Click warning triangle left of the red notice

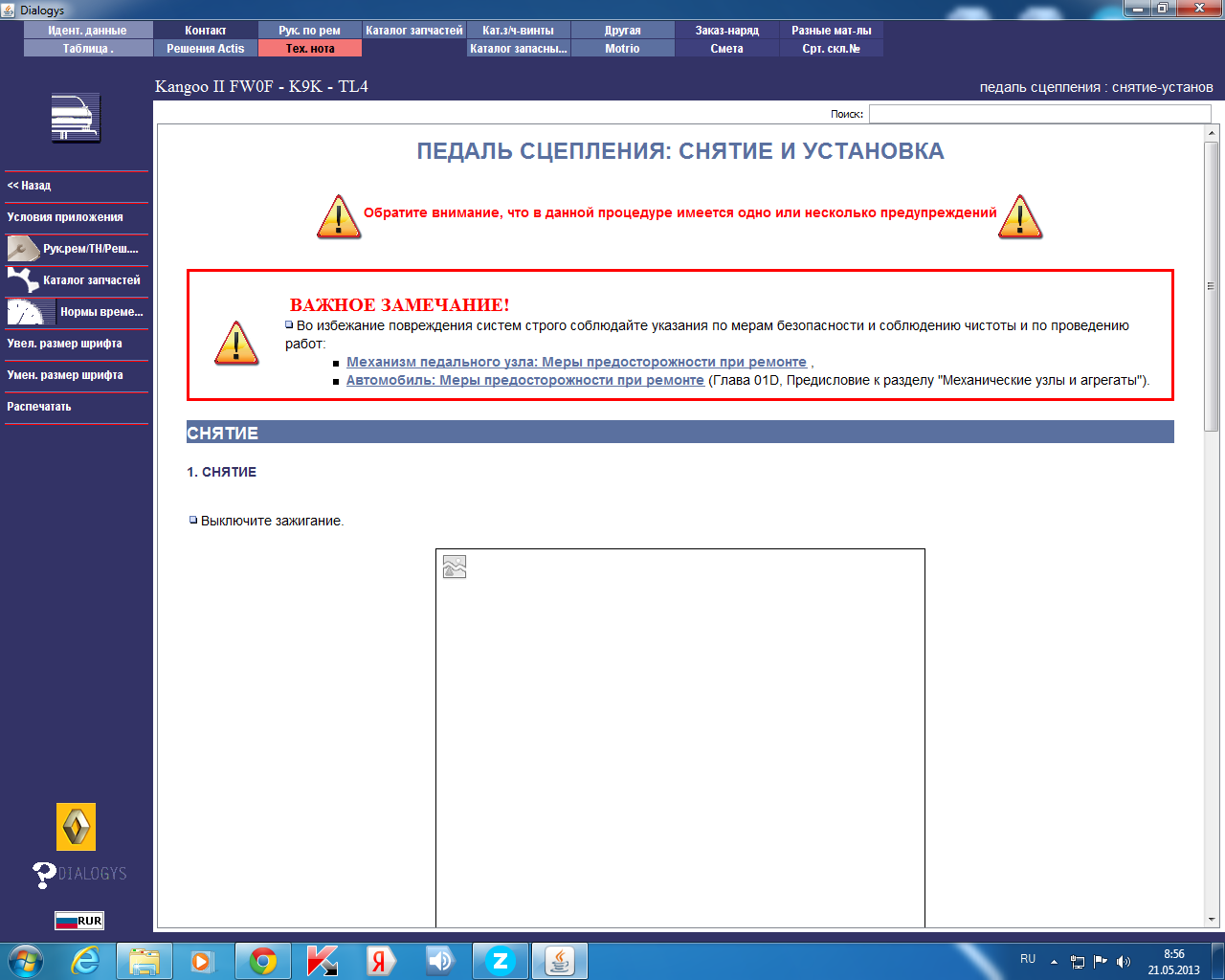click(339, 216)
